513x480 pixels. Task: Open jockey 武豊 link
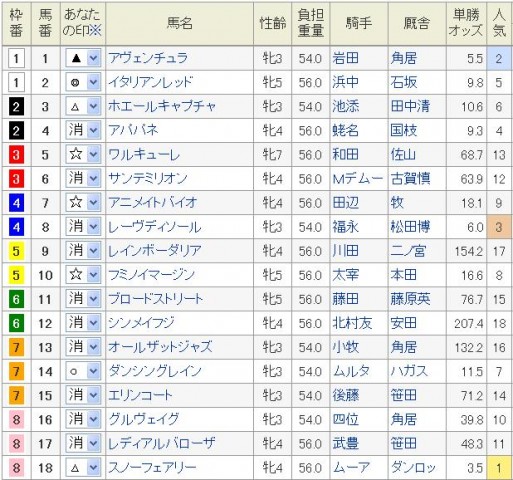pyautogui.click(x=346, y=443)
